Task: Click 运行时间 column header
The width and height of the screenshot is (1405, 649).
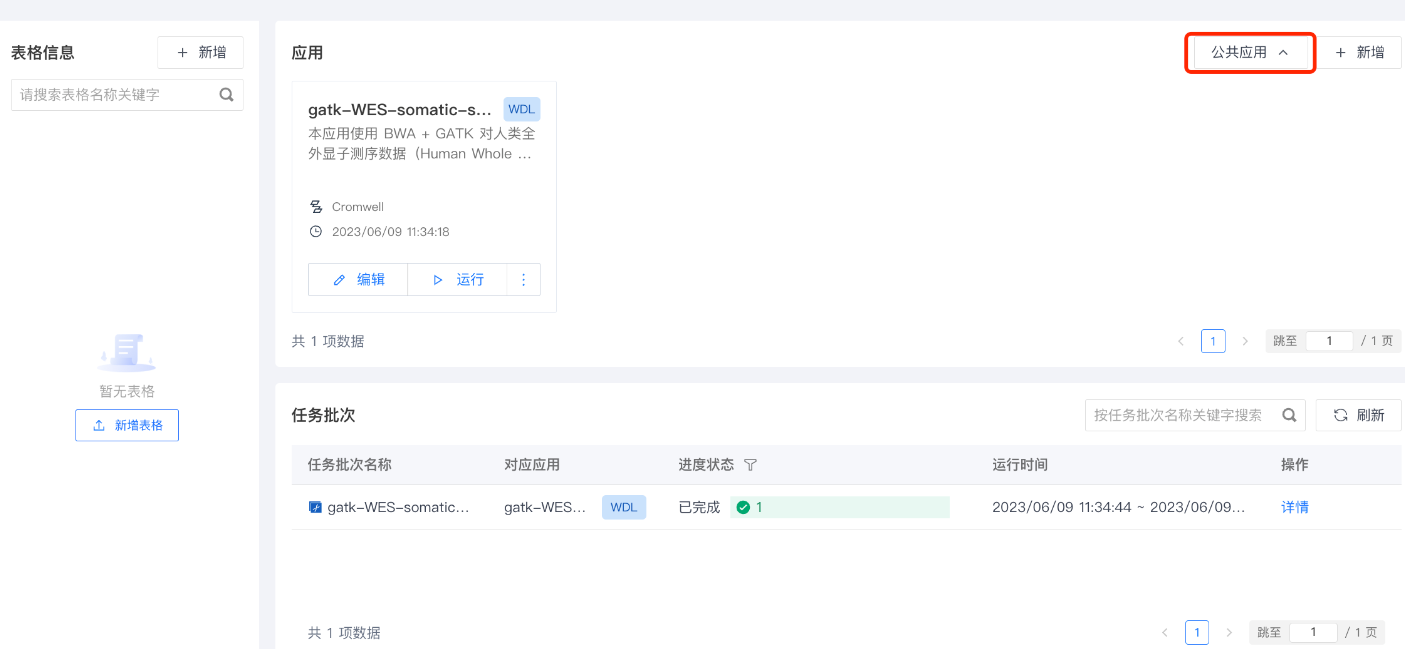Action: (x=1020, y=465)
